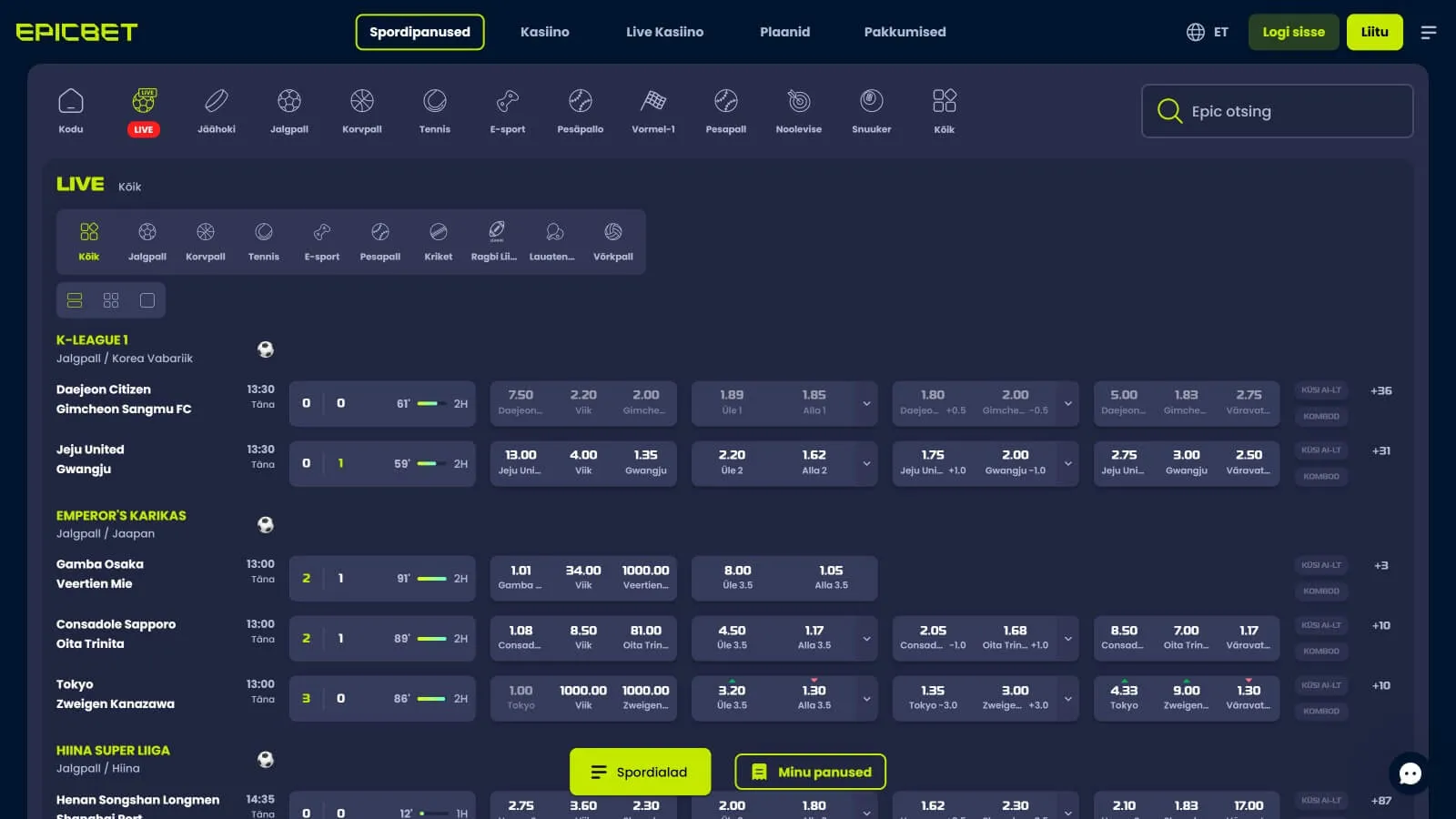
Task: Open the live chat support bubble
Action: [1410, 773]
